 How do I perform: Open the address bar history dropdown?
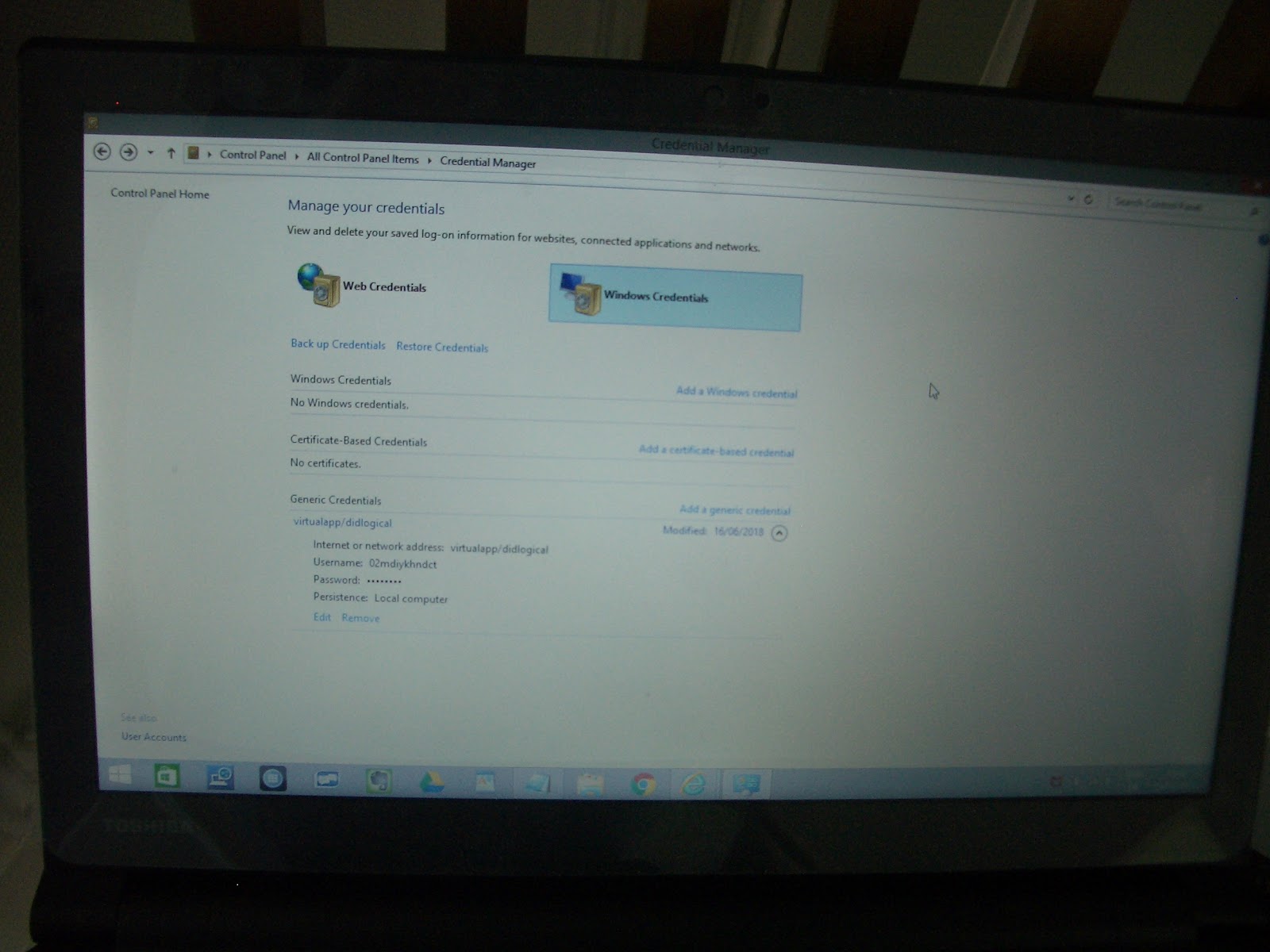(1071, 198)
